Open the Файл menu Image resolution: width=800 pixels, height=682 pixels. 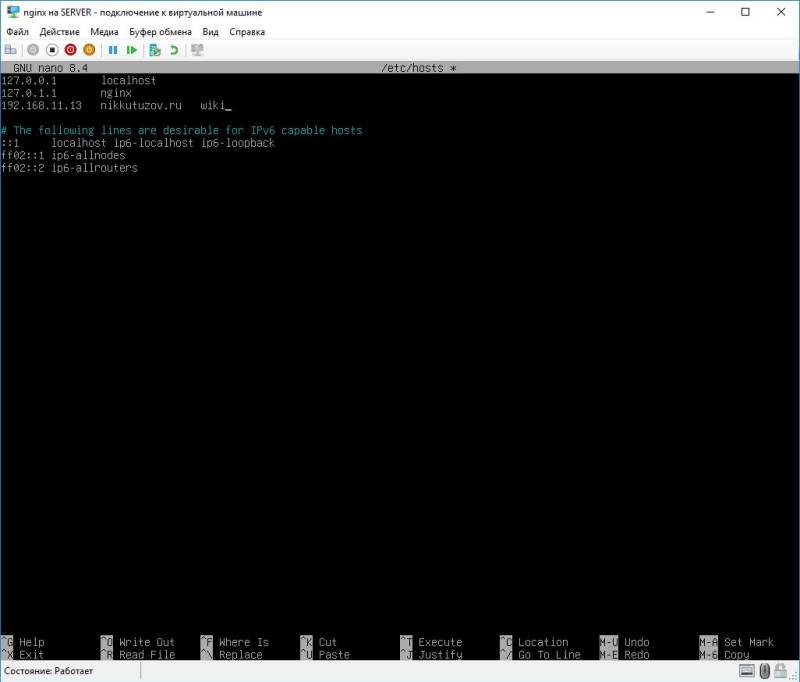19,32
